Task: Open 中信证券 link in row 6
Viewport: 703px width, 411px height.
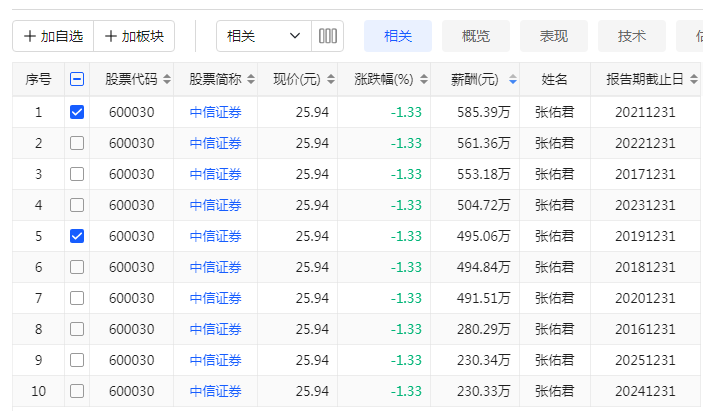Action: [x=216, y=267]
